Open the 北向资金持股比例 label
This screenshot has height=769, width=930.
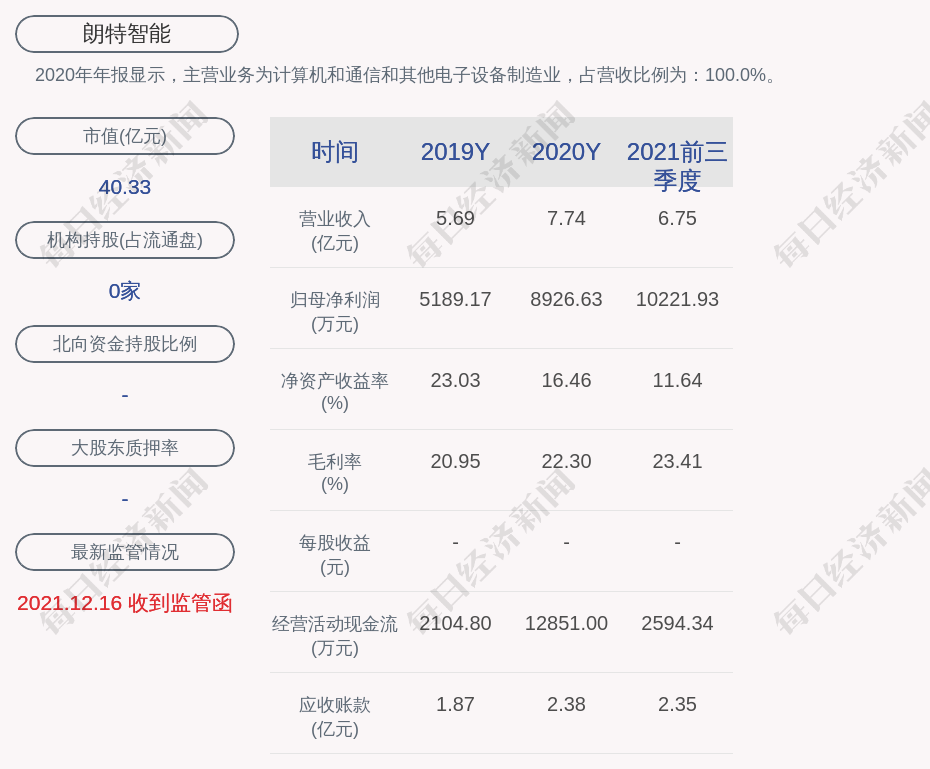click(x=125, y=344)
